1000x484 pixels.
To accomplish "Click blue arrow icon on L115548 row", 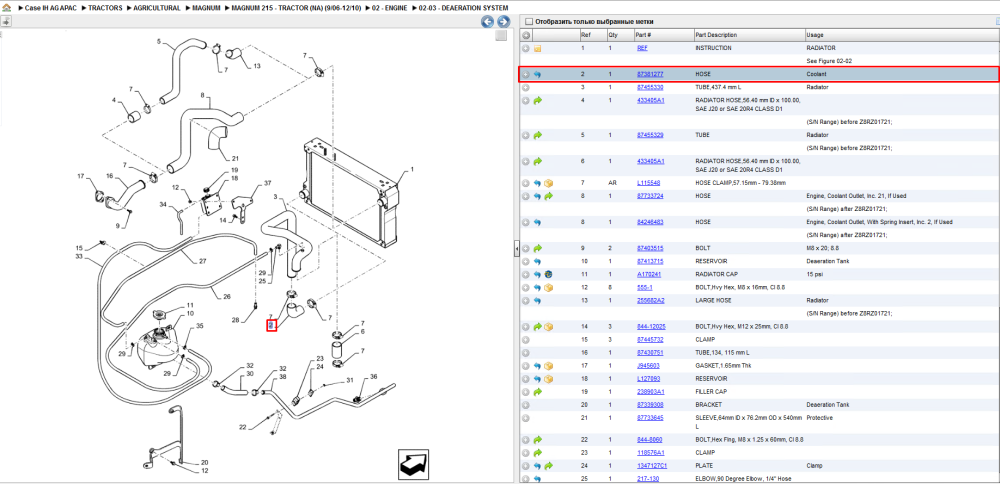I will [x=538, y=183].
